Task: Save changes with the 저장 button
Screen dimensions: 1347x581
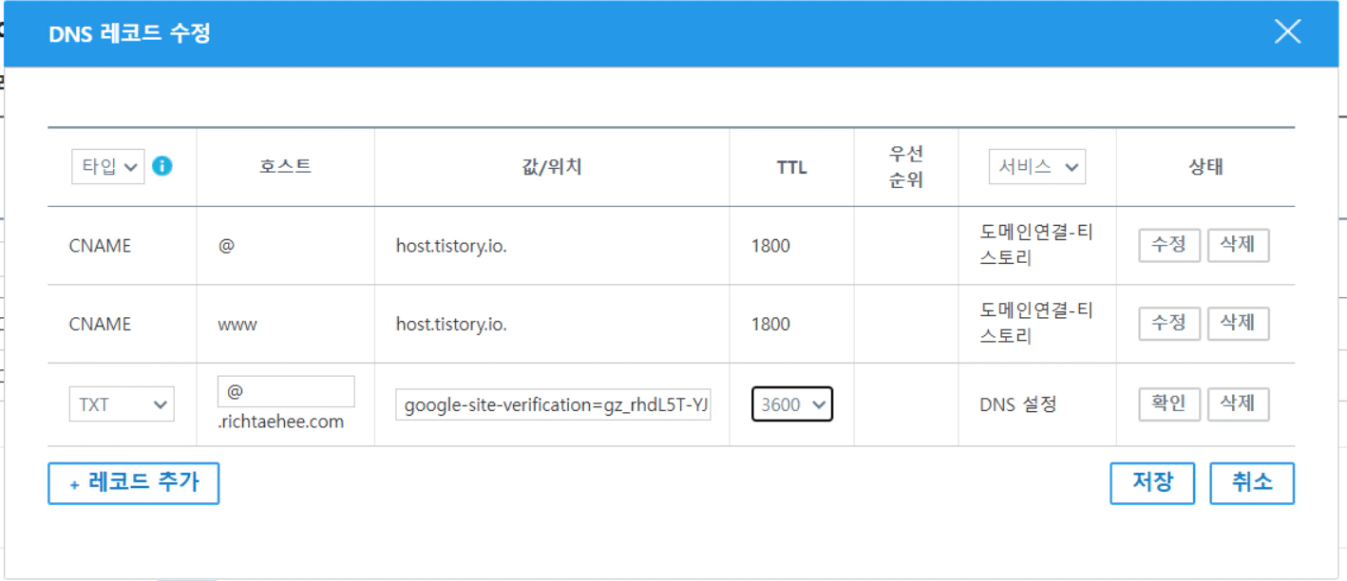Action: click(1152, 483)
